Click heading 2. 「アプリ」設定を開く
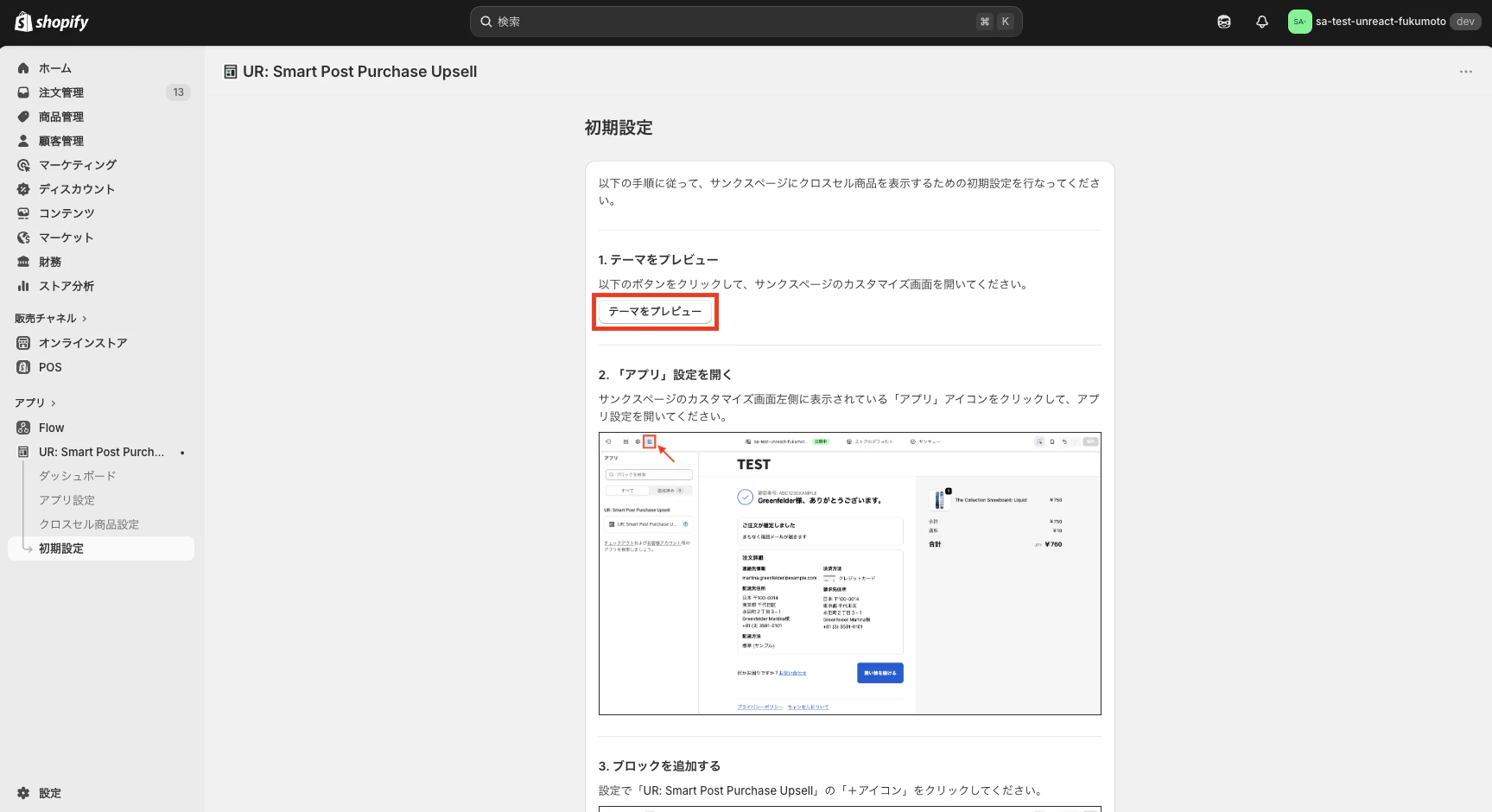Viewport: 1492px width, 812px height. [x=665, y=375]
